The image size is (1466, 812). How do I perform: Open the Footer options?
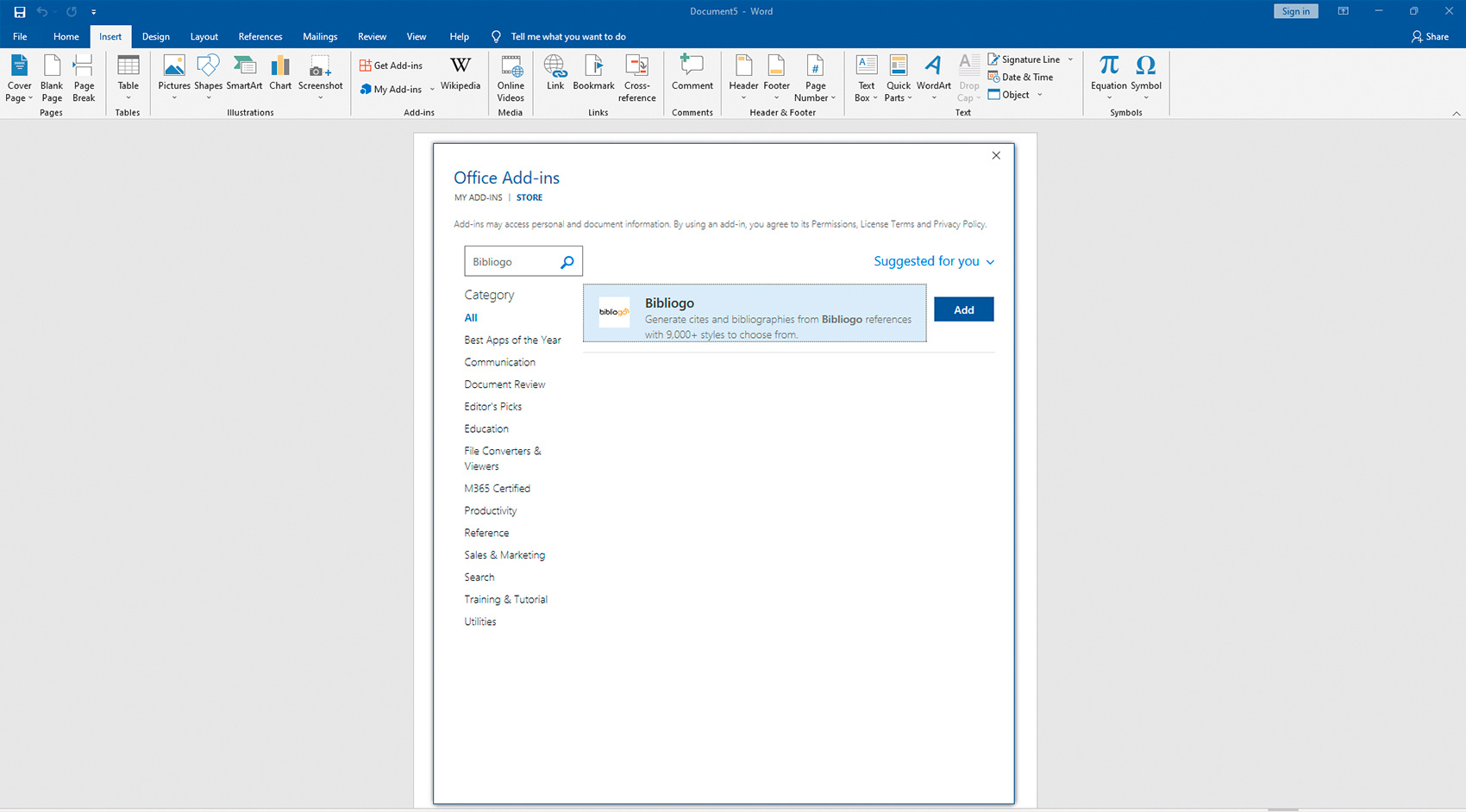(776, 78)
